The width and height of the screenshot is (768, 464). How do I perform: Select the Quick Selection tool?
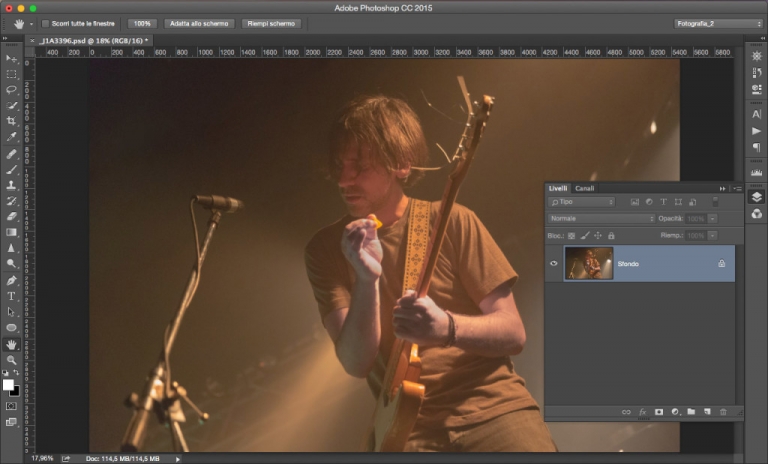(11, 106)
